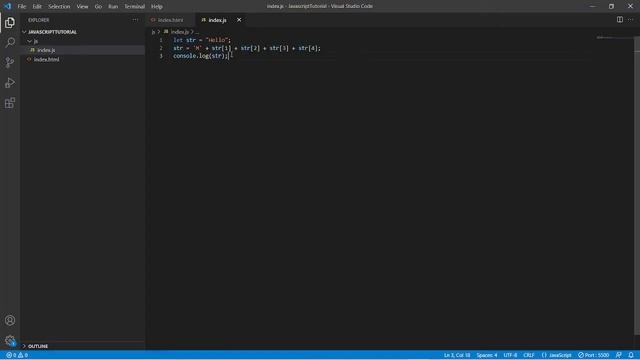
Task: Click the EXPLORER panel title
Action: [39, 20]
